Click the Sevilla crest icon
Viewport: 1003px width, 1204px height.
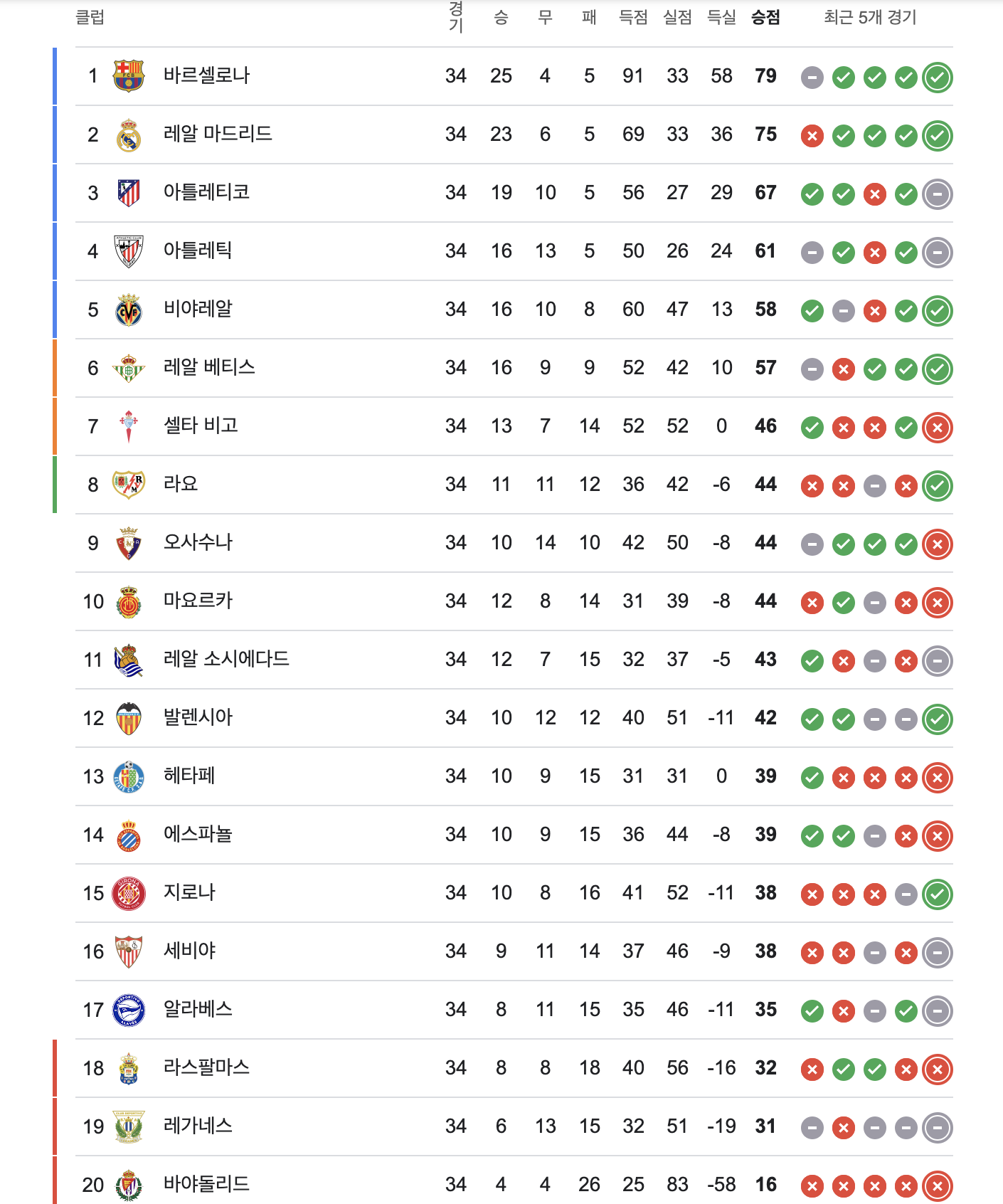point(129,951)
